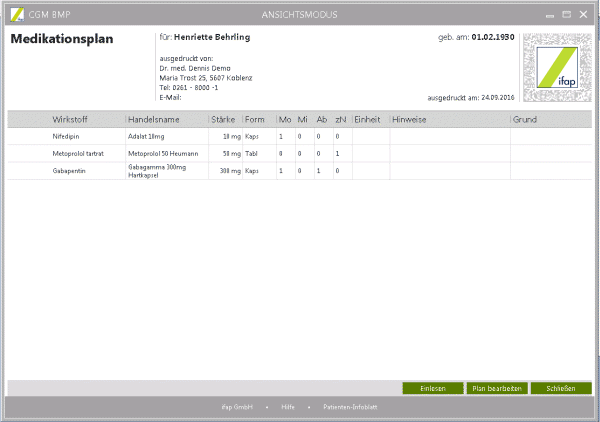Open editing via Plan bearbeiten button
This screenshot has width=600, height=422.
point(496,388)
